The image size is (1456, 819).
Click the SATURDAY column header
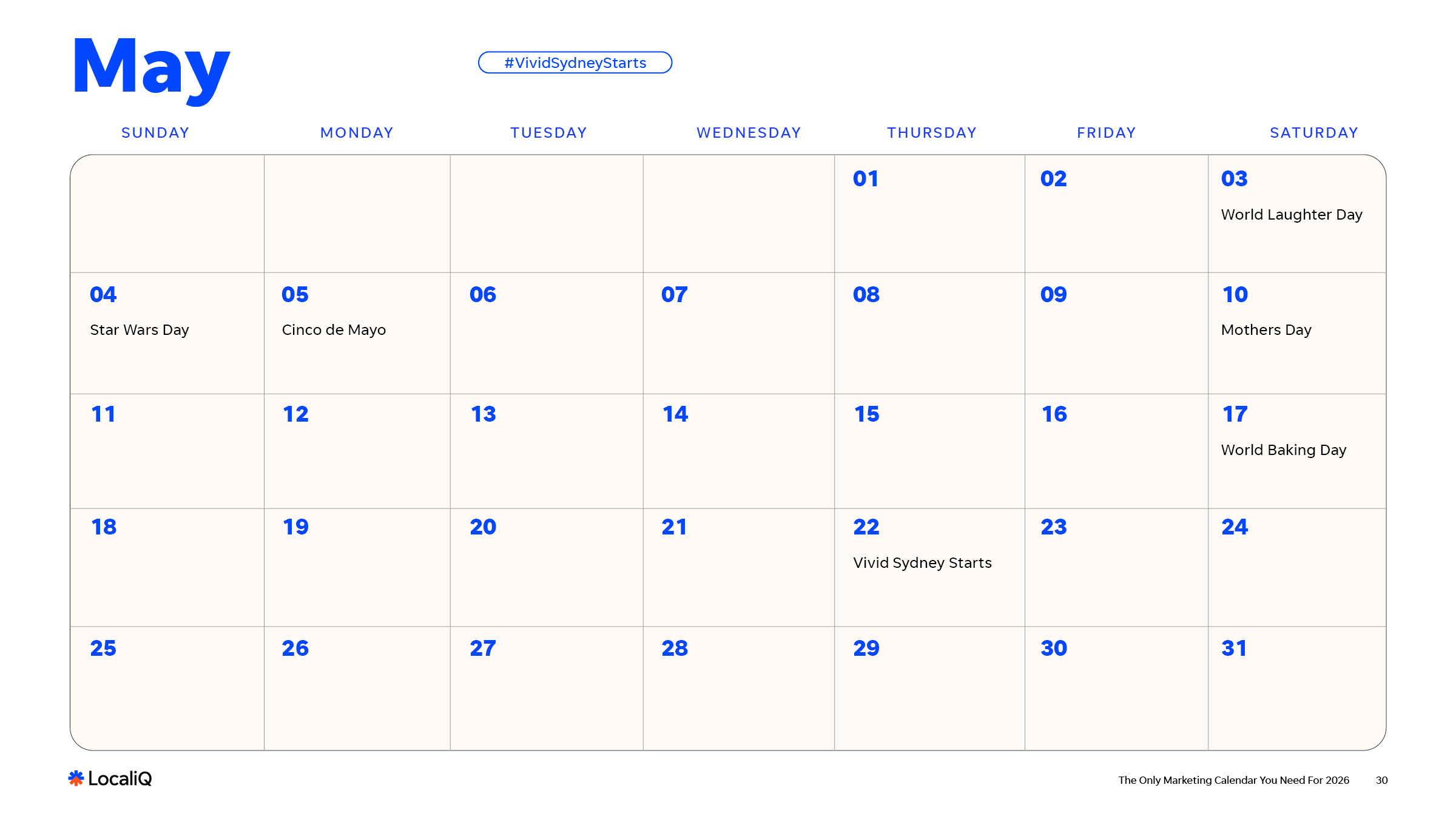pyautogui.click(x=1313, y=133)
